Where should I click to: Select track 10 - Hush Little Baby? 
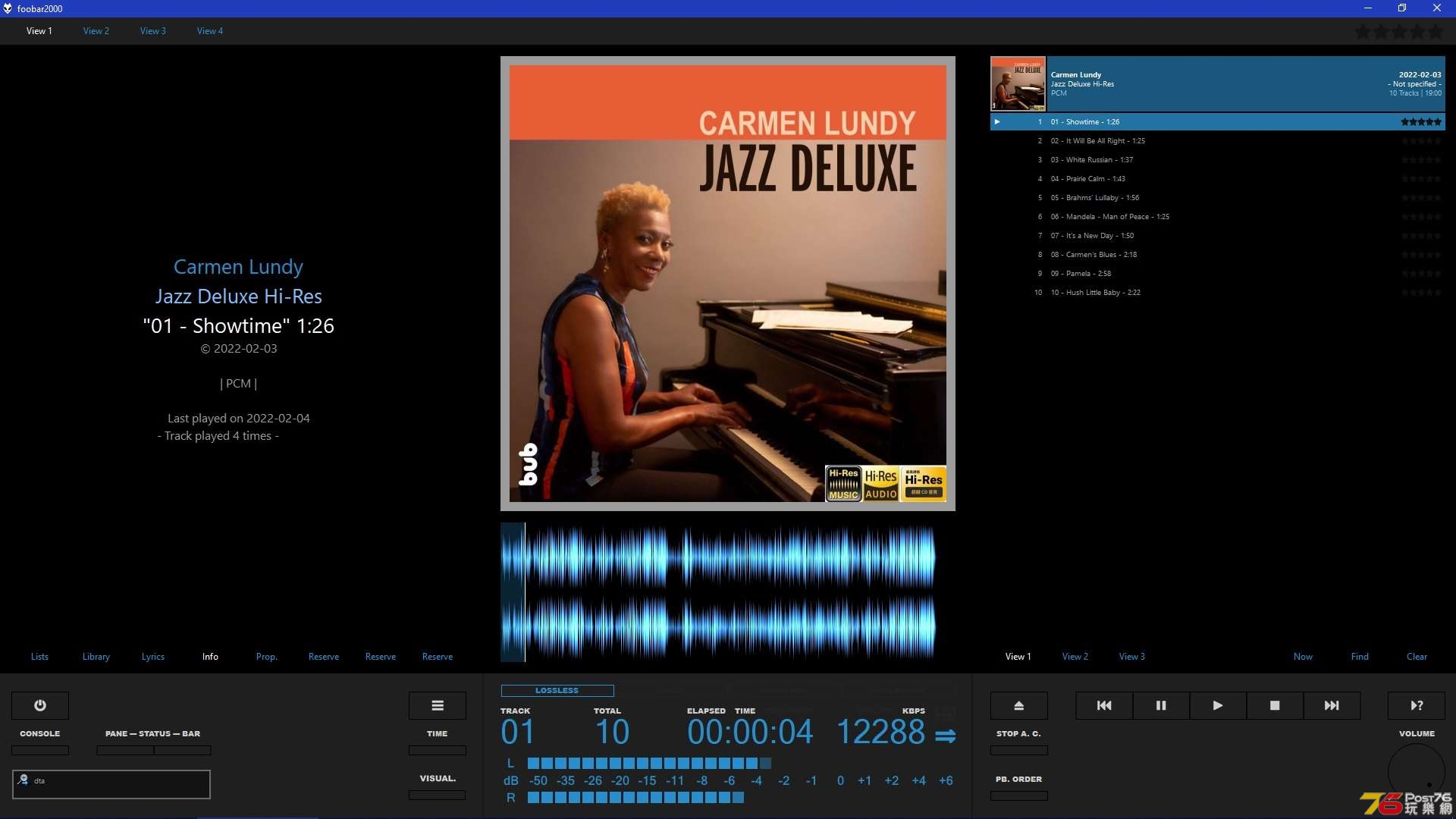coord(1218,293)
